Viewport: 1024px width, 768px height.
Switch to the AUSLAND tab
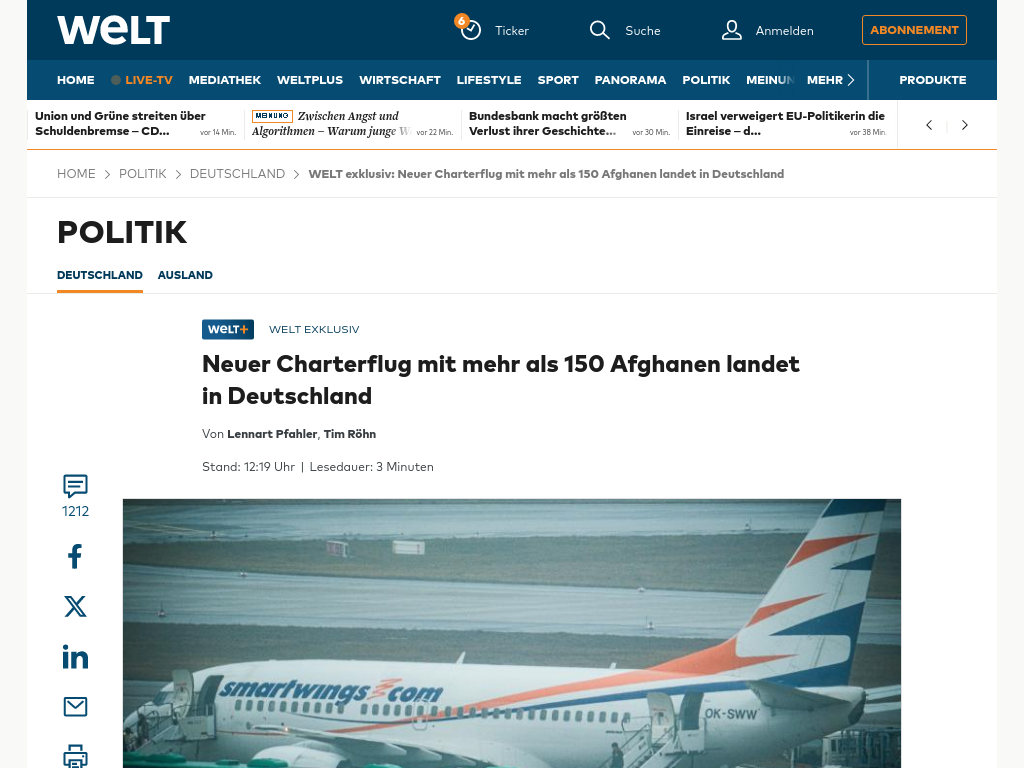click(x=185, y=275)
